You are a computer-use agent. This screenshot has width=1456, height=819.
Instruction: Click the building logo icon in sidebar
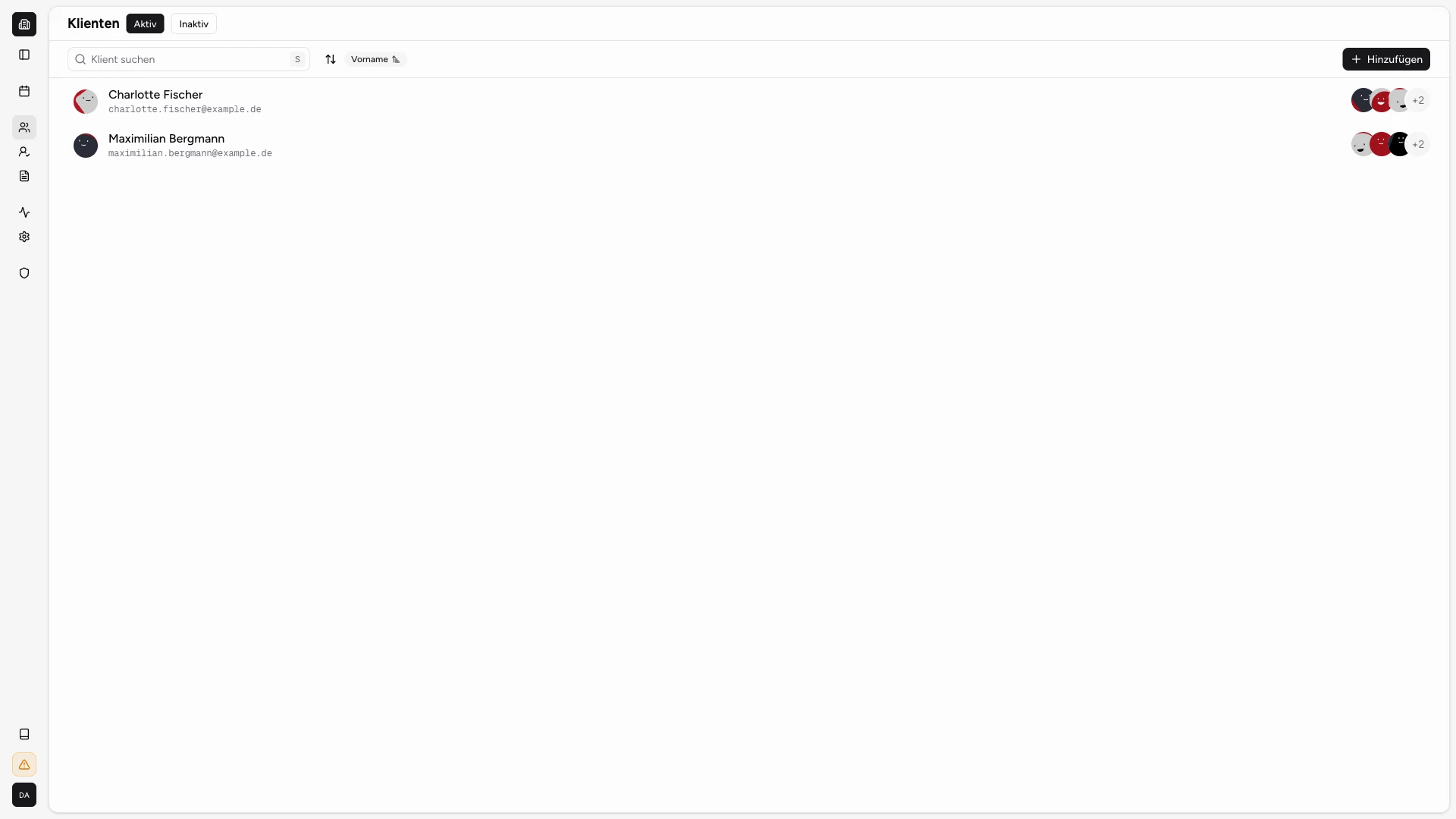click(x=24, y=24)
